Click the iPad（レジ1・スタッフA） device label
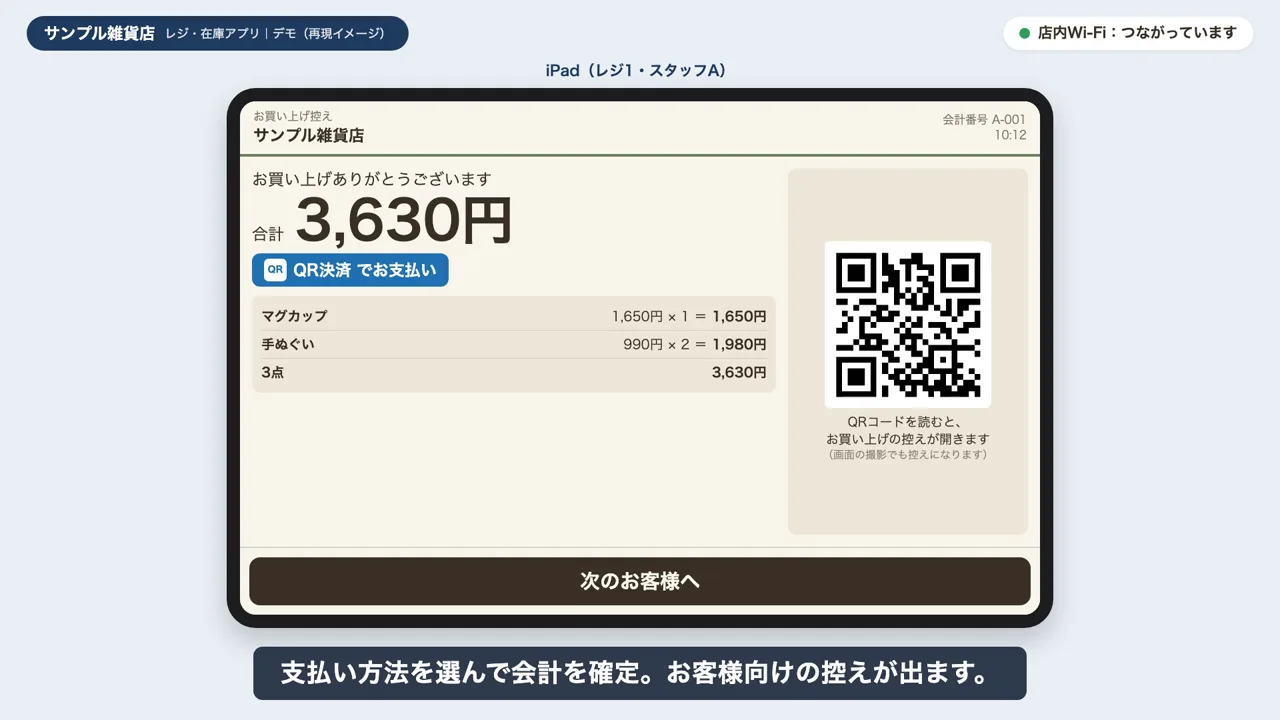Viewport: 1280px width, 720px height. pos(636,70)
